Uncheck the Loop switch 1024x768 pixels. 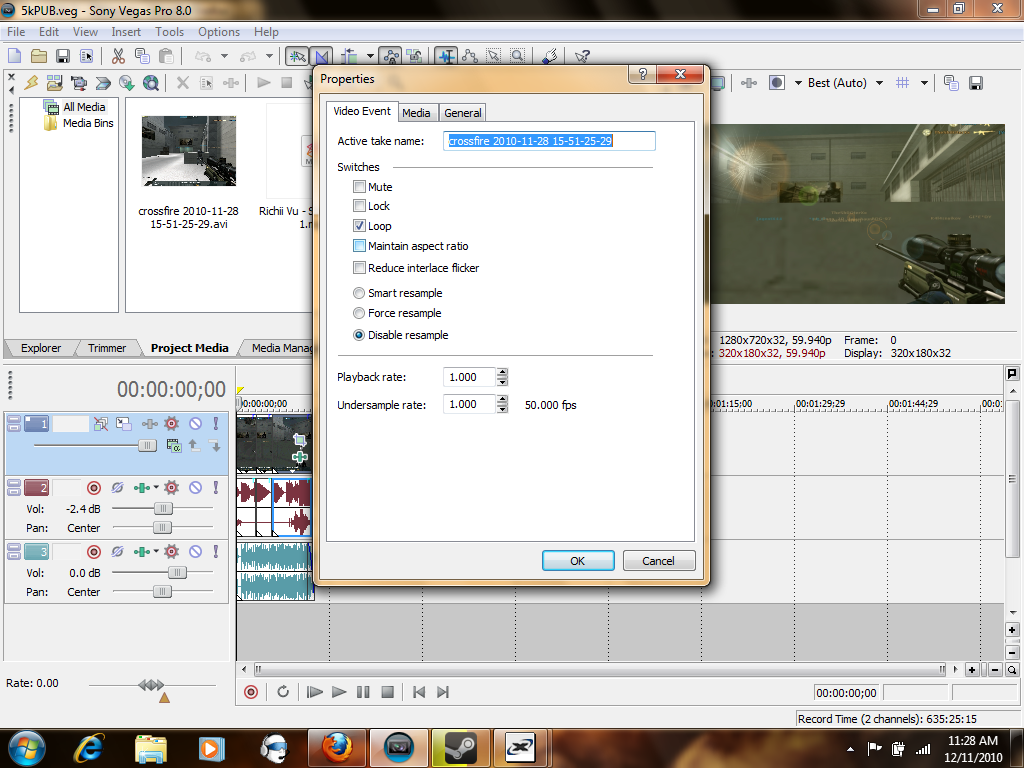[359, 226]
